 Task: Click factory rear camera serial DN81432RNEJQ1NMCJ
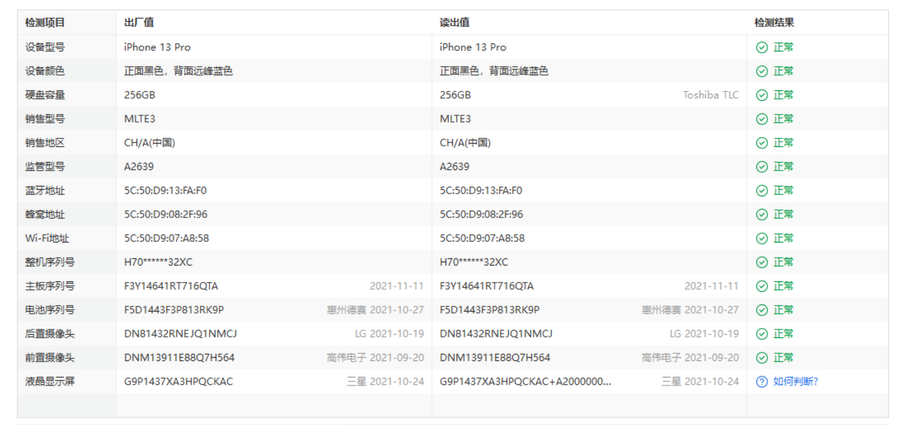click(x=180, y=334)
